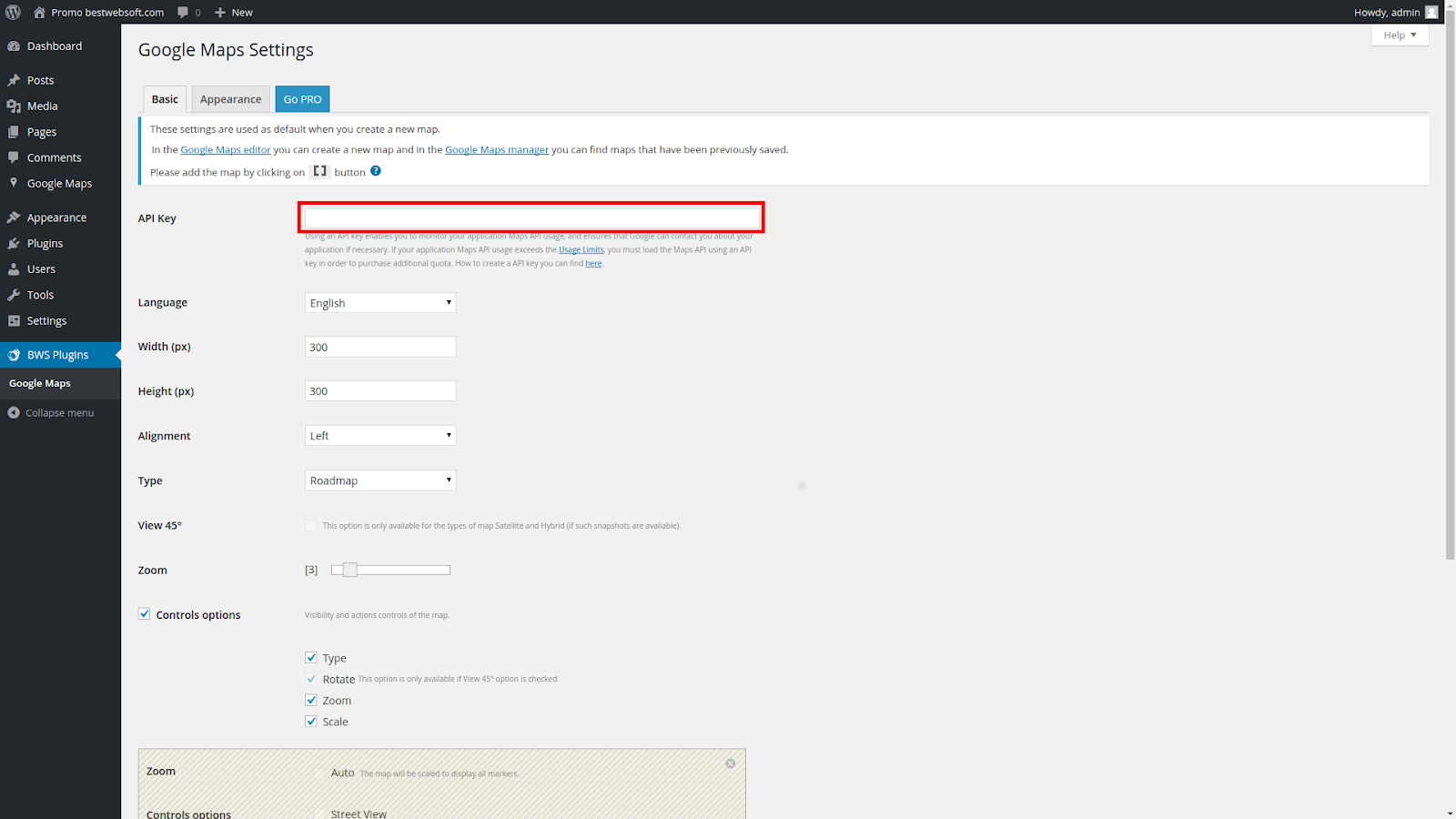
Task: Click the Plugins plug icon
Action: pyautogui.click(x=14, y=243)
